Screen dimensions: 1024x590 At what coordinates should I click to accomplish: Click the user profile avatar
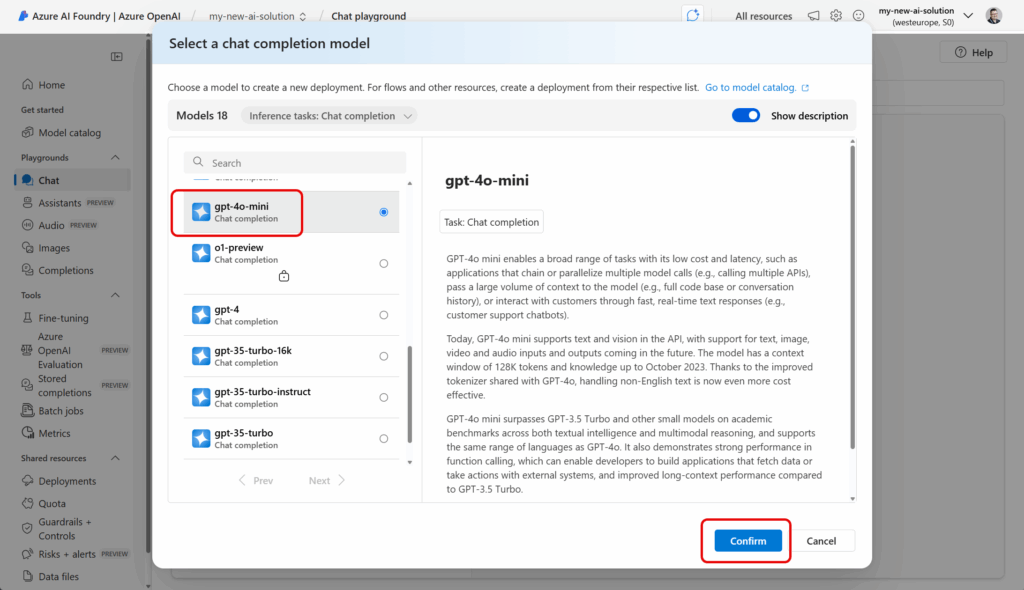[x=994, y=16]
